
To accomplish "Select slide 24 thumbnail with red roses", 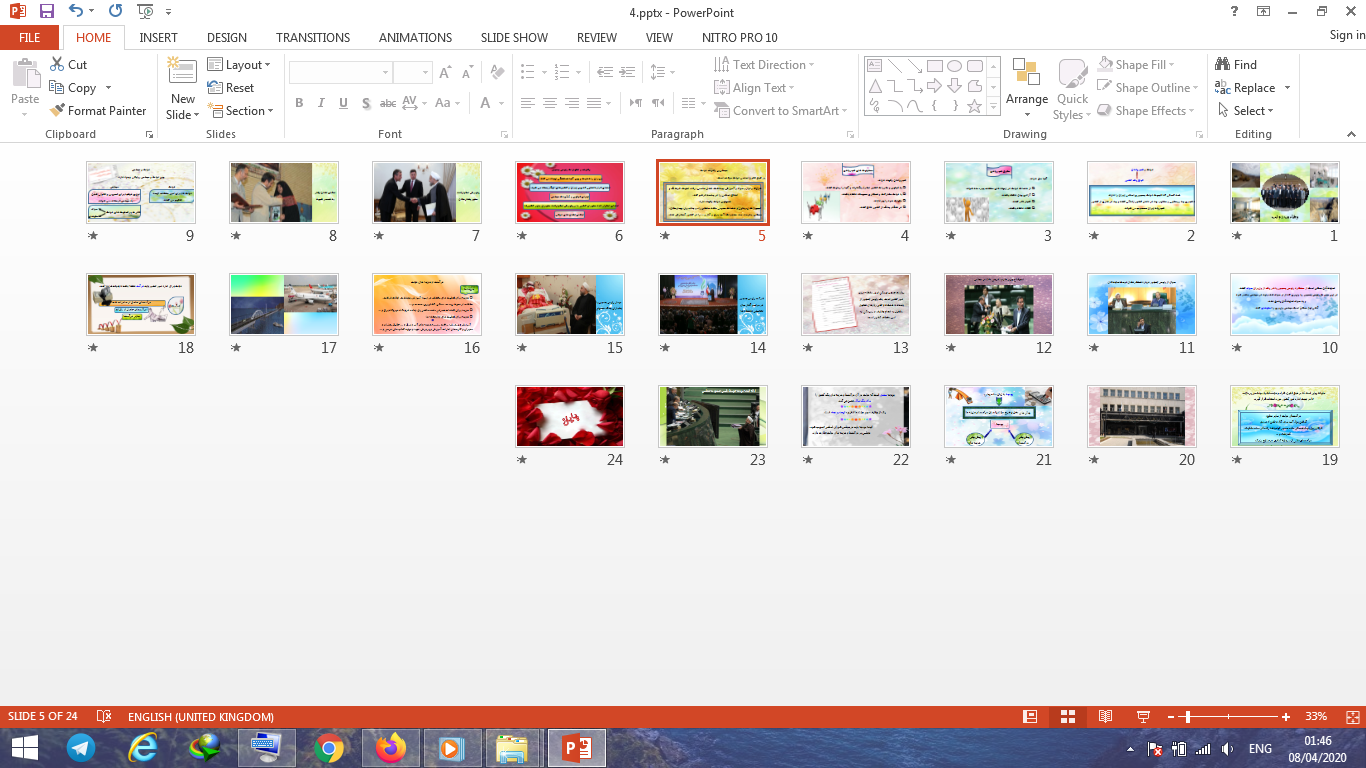I will [570, 416].
